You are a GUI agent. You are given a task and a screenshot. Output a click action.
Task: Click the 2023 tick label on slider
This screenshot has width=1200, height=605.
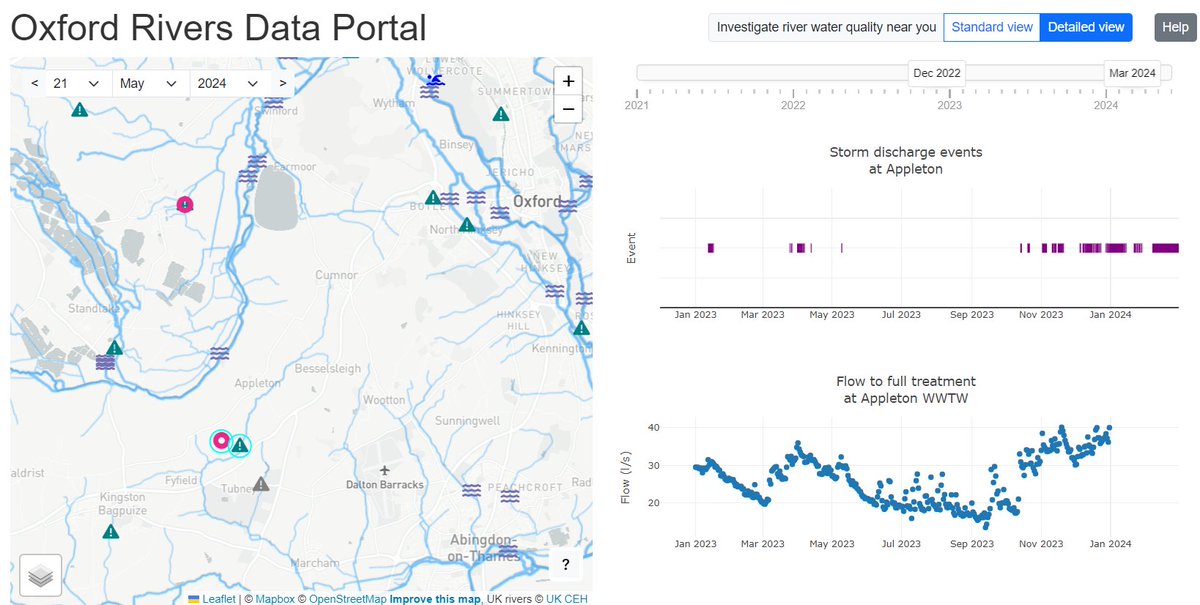(x=949, y=104)
